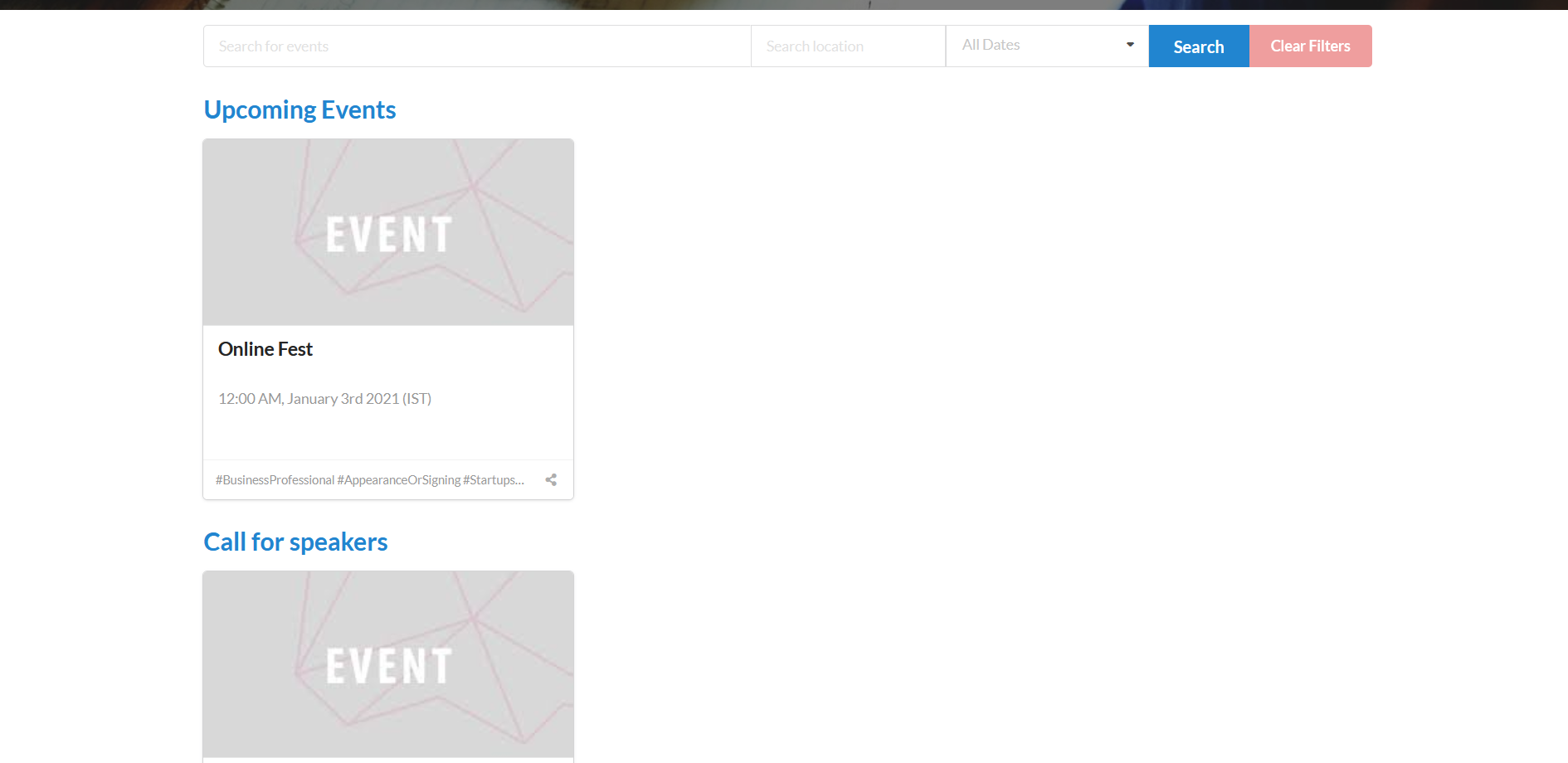Click the Online Fest date text 12:00 AM, January 3rd 2021
Image resolution: width=1568 pixels, height=763 pixels.
coord(324,399)
